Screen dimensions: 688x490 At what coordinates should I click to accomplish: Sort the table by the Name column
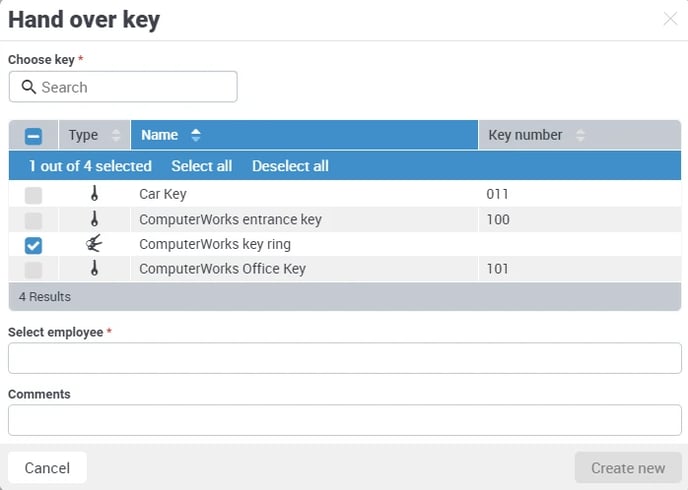pyautogui.click(x=304, y=135)
